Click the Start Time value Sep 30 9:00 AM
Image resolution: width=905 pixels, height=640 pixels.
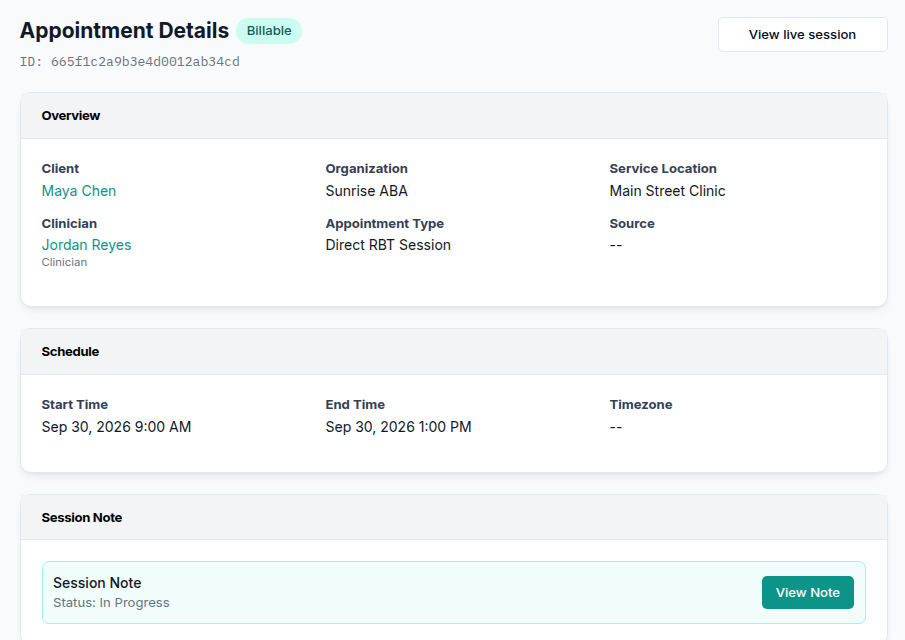[116, 427]
